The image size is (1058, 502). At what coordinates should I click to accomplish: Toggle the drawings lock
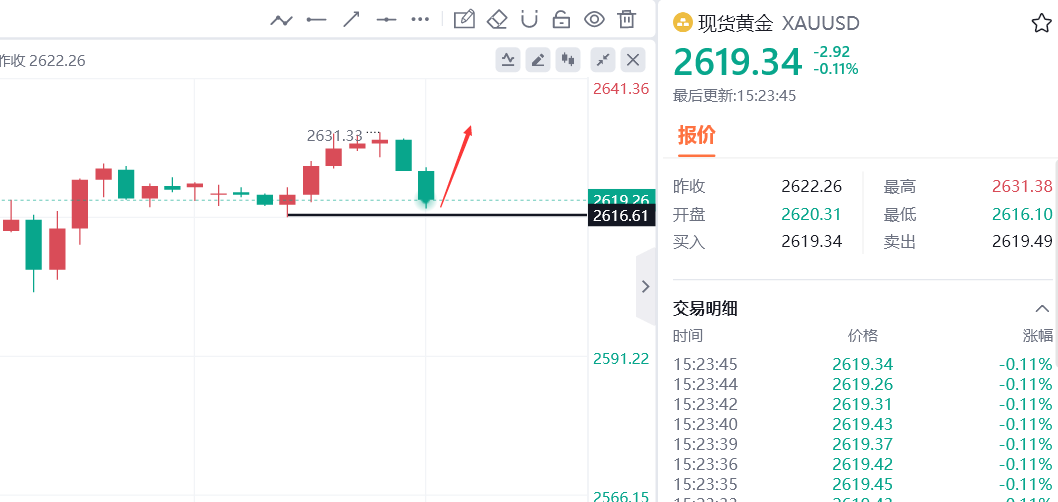pyautogui.click(x=562, y=19)
